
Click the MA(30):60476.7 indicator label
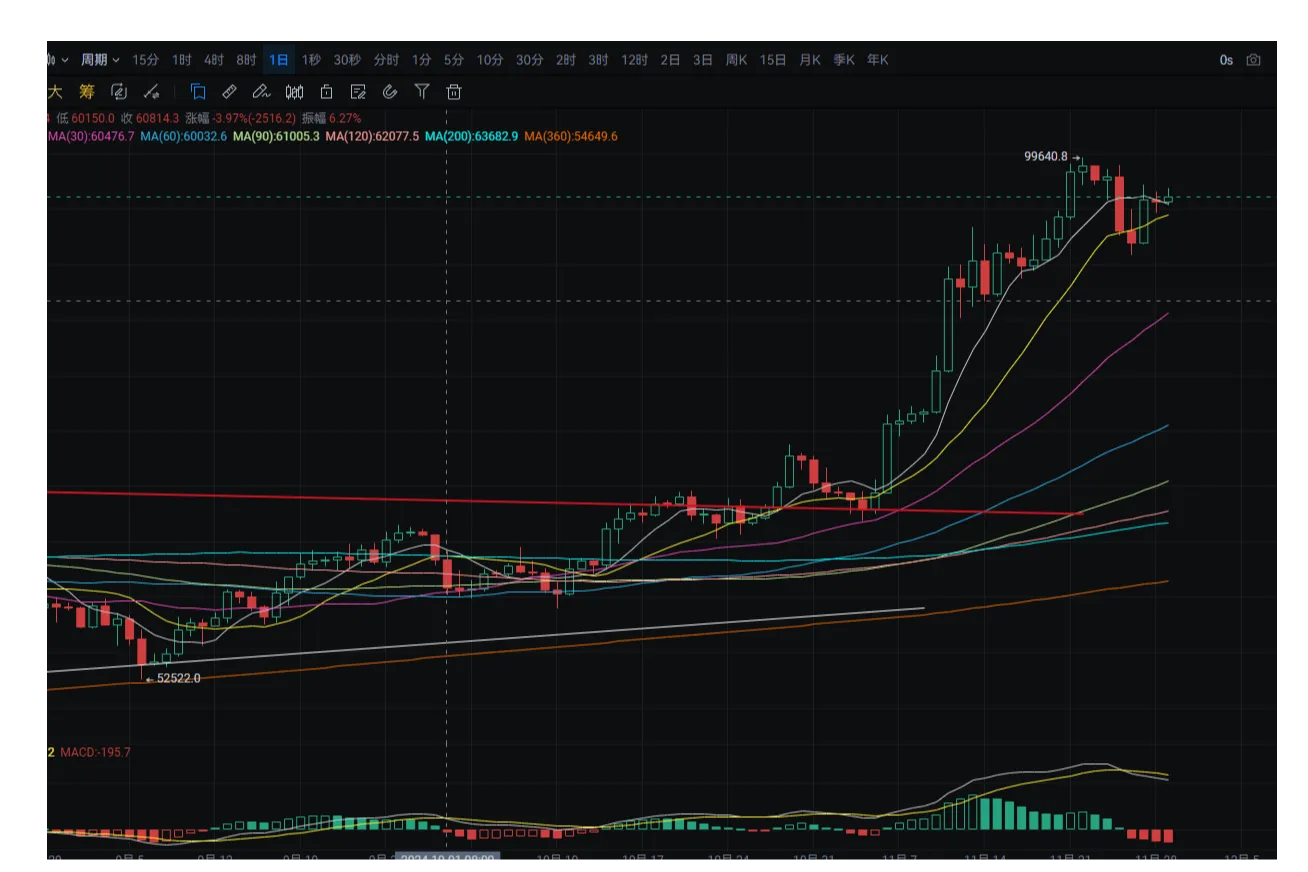[91, 136]
